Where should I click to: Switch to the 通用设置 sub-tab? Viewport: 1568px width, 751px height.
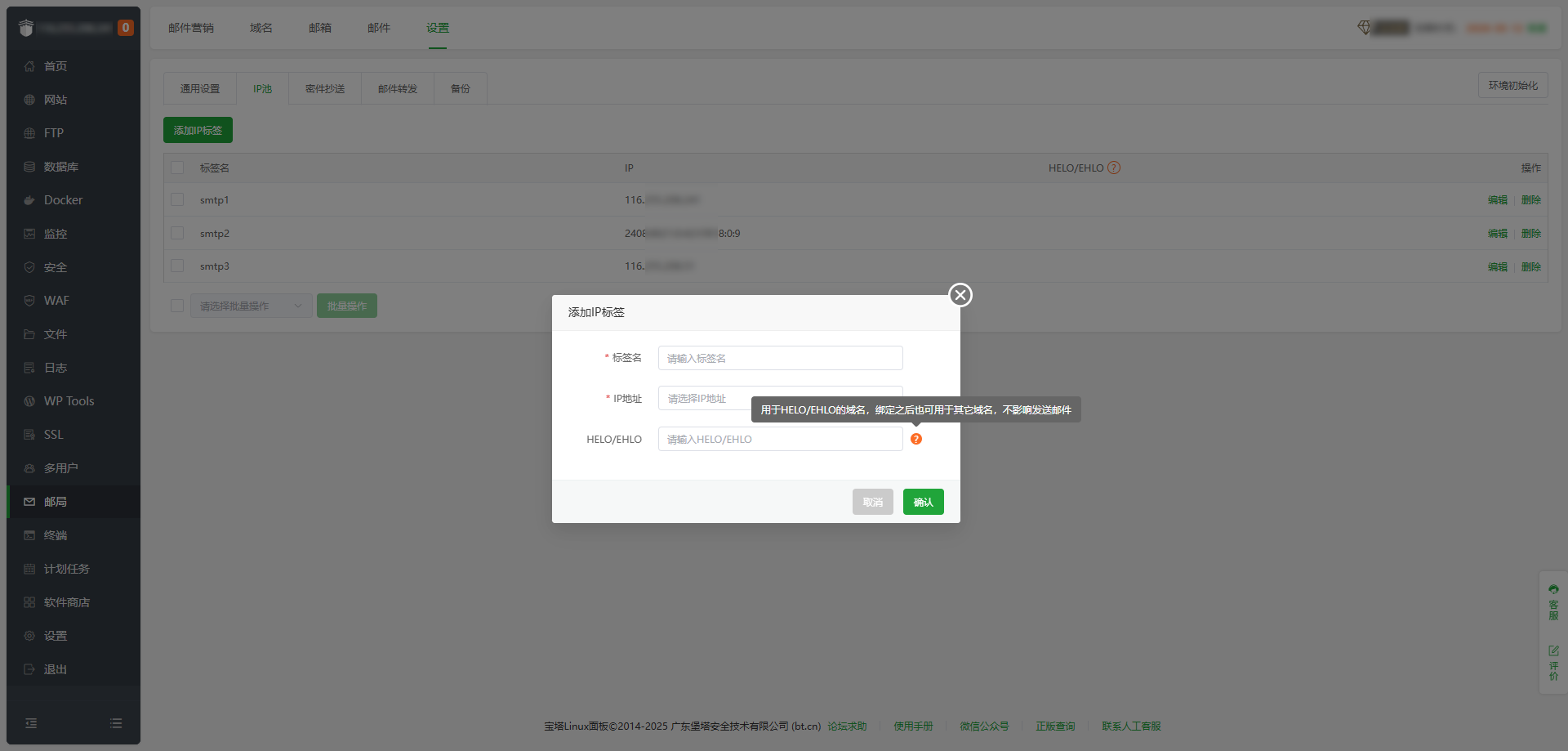[200, 88]
